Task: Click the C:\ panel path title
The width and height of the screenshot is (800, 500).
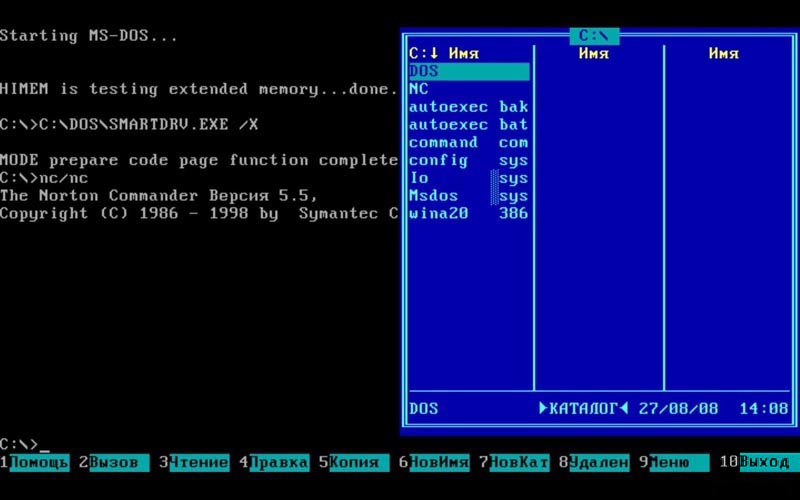Action: click(594, 36)
